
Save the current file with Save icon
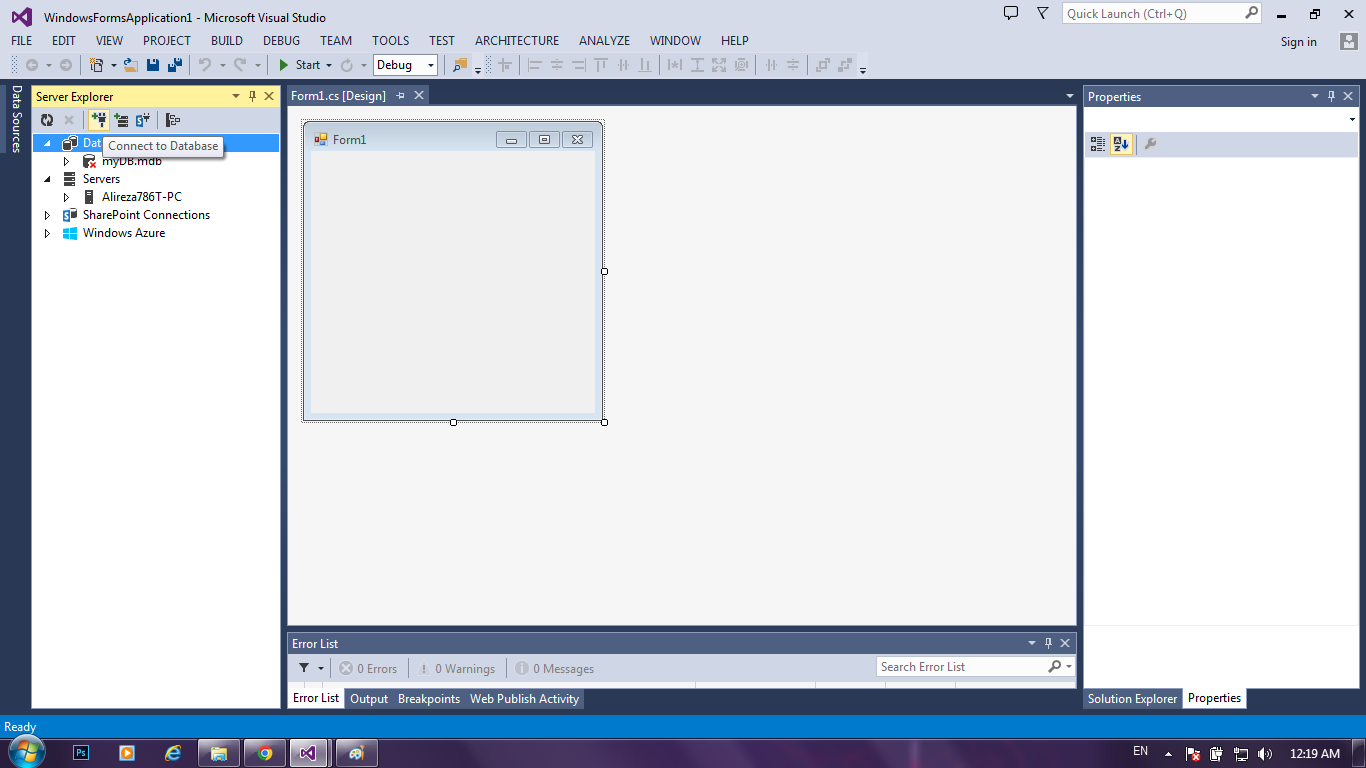pyautogui.click(x=153, y=65)
